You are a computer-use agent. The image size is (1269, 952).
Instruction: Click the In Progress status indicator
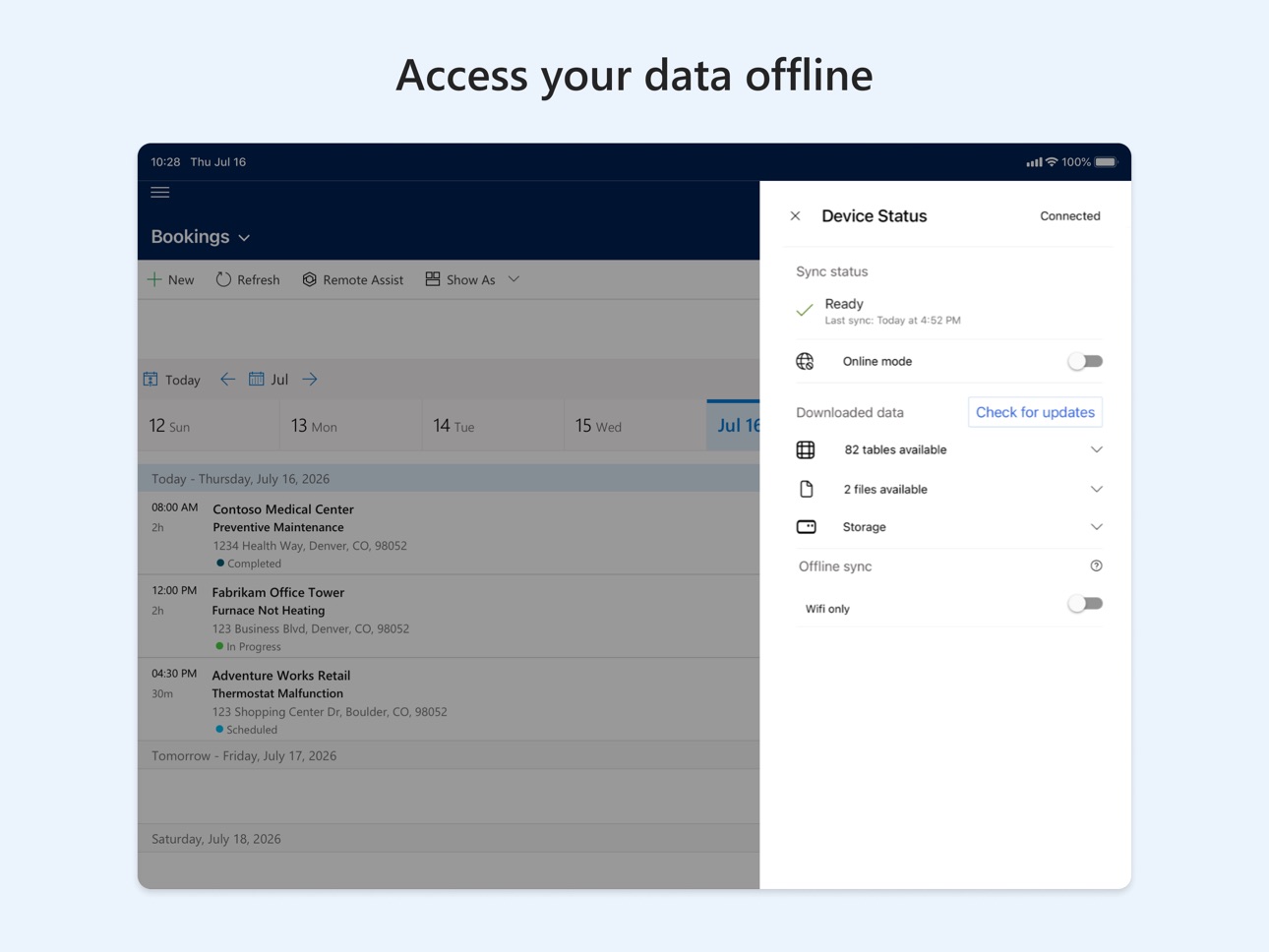click(249, 646)
